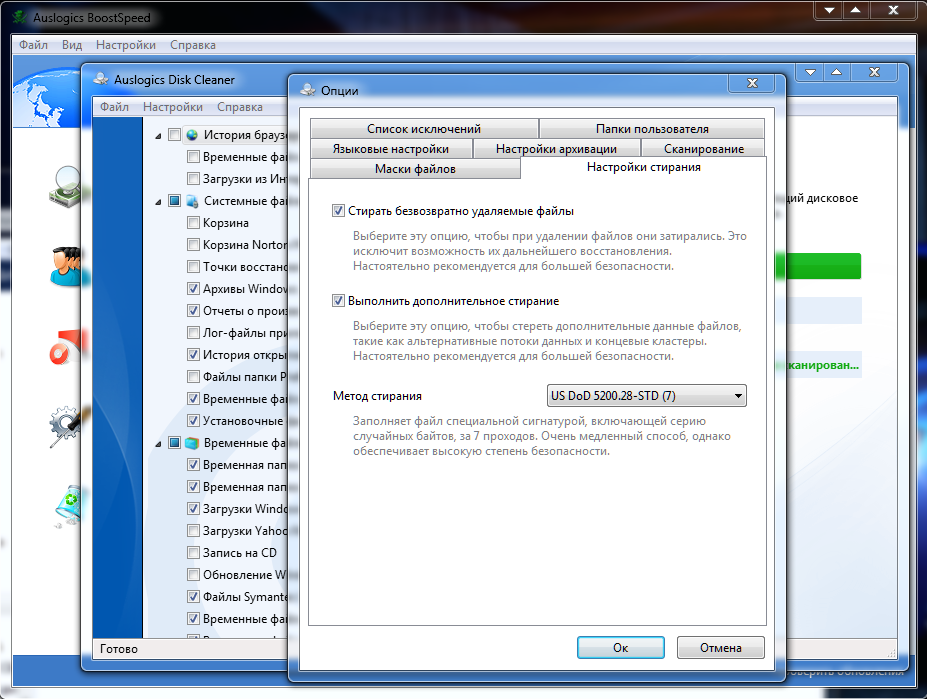Image resolution: width=927 pixels, height=699 pixels.
Task: Click the users icon in BoostSpeed sidebar
Action: tap(67, 266)
